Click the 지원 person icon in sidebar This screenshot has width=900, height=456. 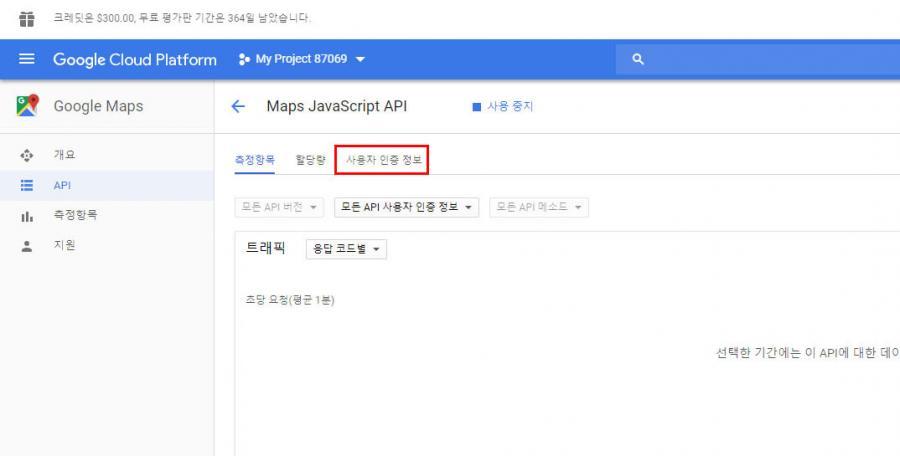coord(27,245)
